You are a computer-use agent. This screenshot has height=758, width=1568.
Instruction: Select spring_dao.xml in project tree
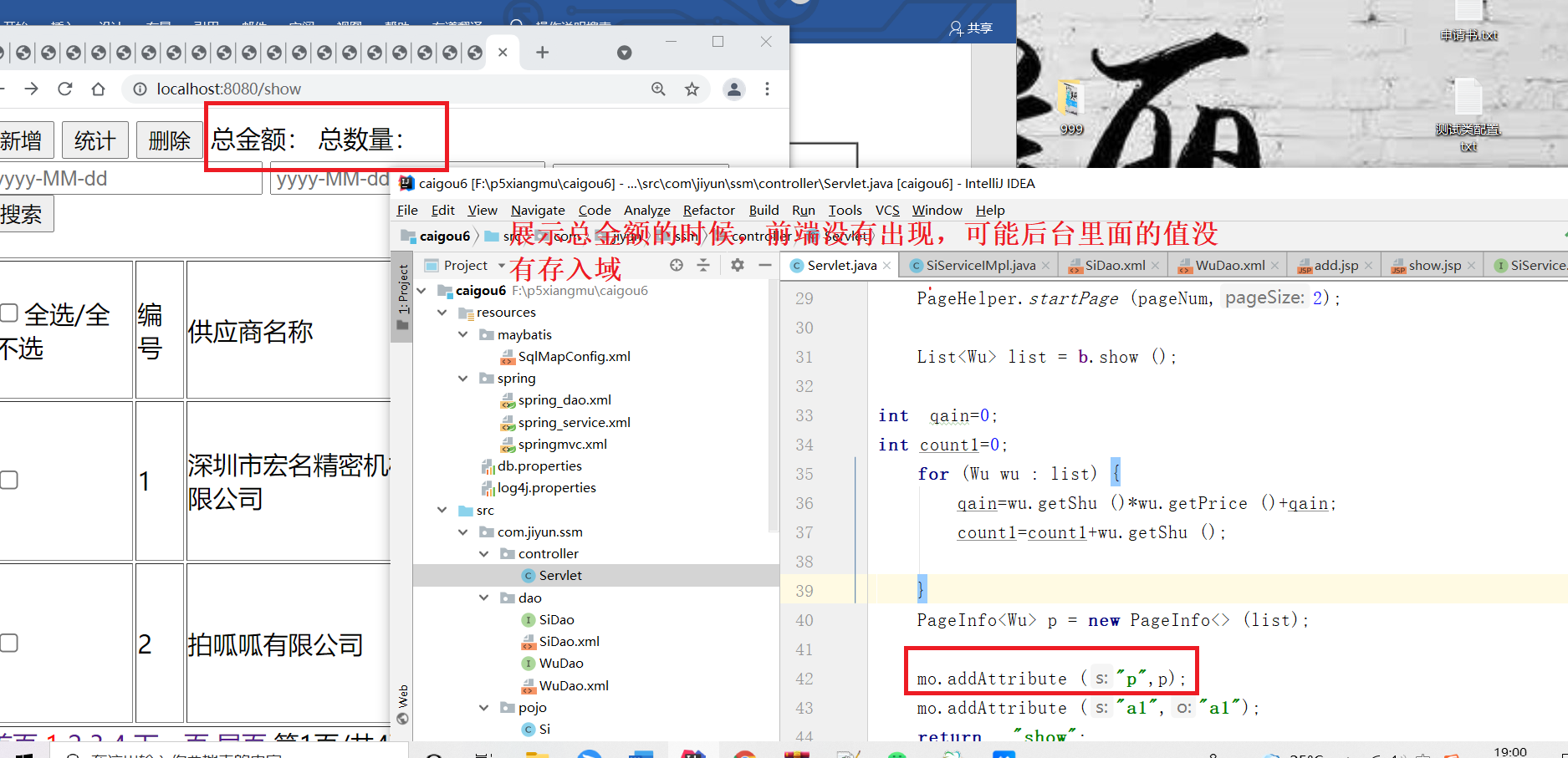(564, 399)
